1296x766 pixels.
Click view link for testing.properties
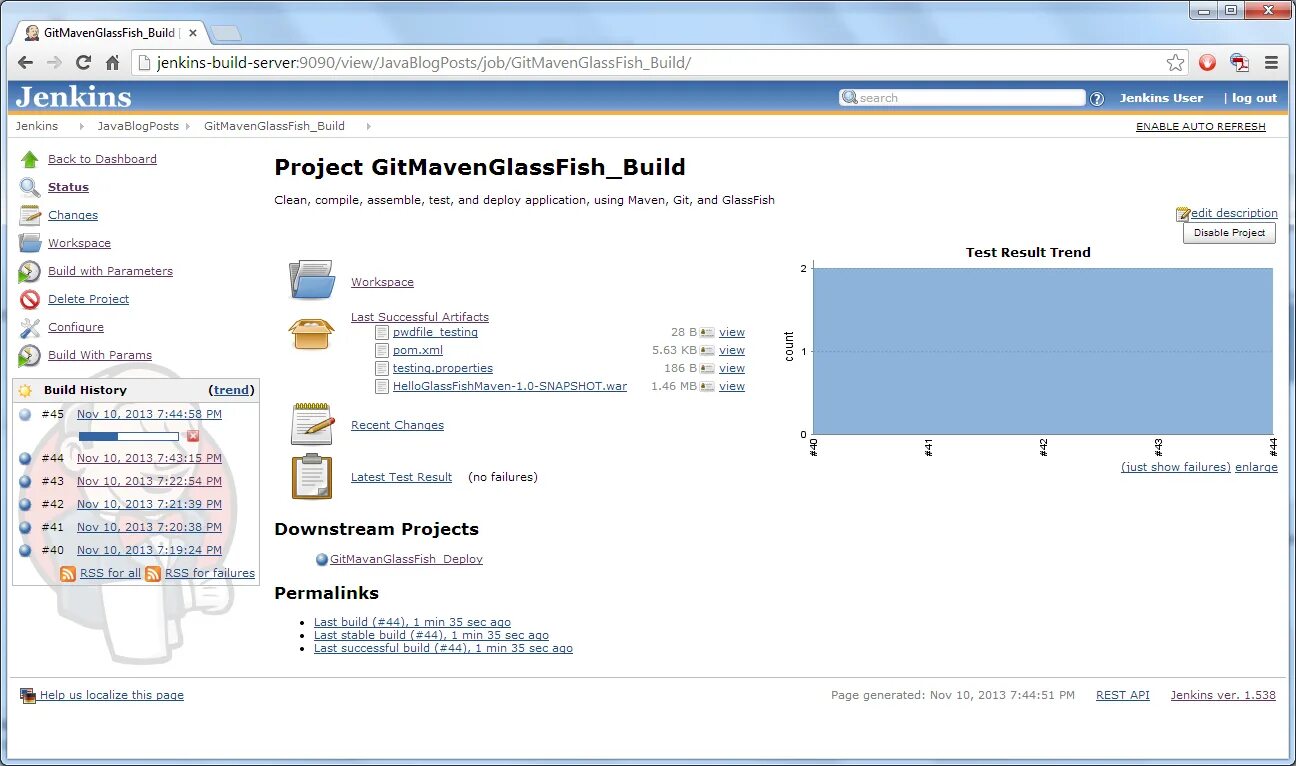[x=732, y=368]
